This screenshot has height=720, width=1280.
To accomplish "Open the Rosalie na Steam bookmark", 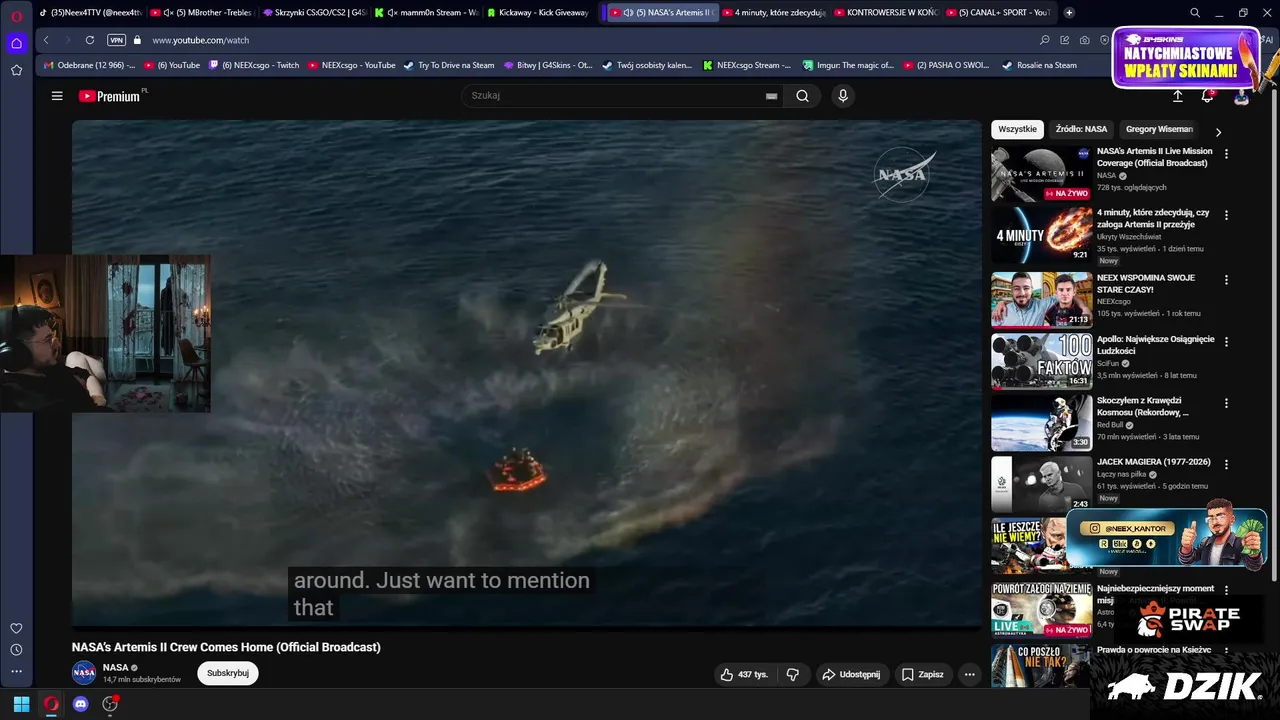I will [1040, 65].
